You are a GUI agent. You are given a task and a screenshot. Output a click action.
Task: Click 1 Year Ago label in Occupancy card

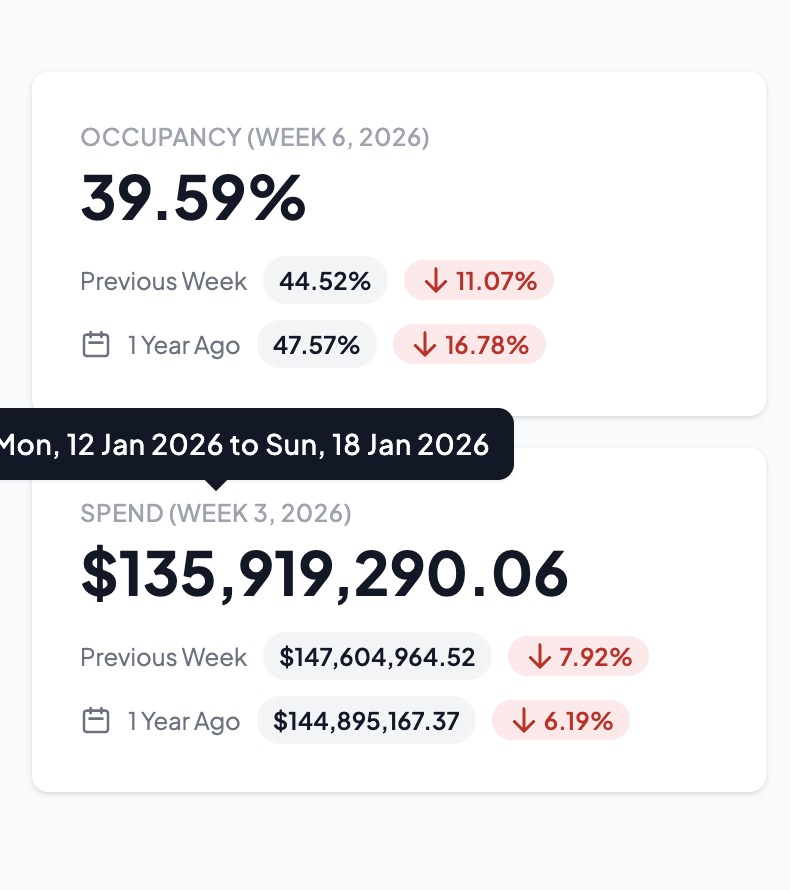tap(184, 345)
